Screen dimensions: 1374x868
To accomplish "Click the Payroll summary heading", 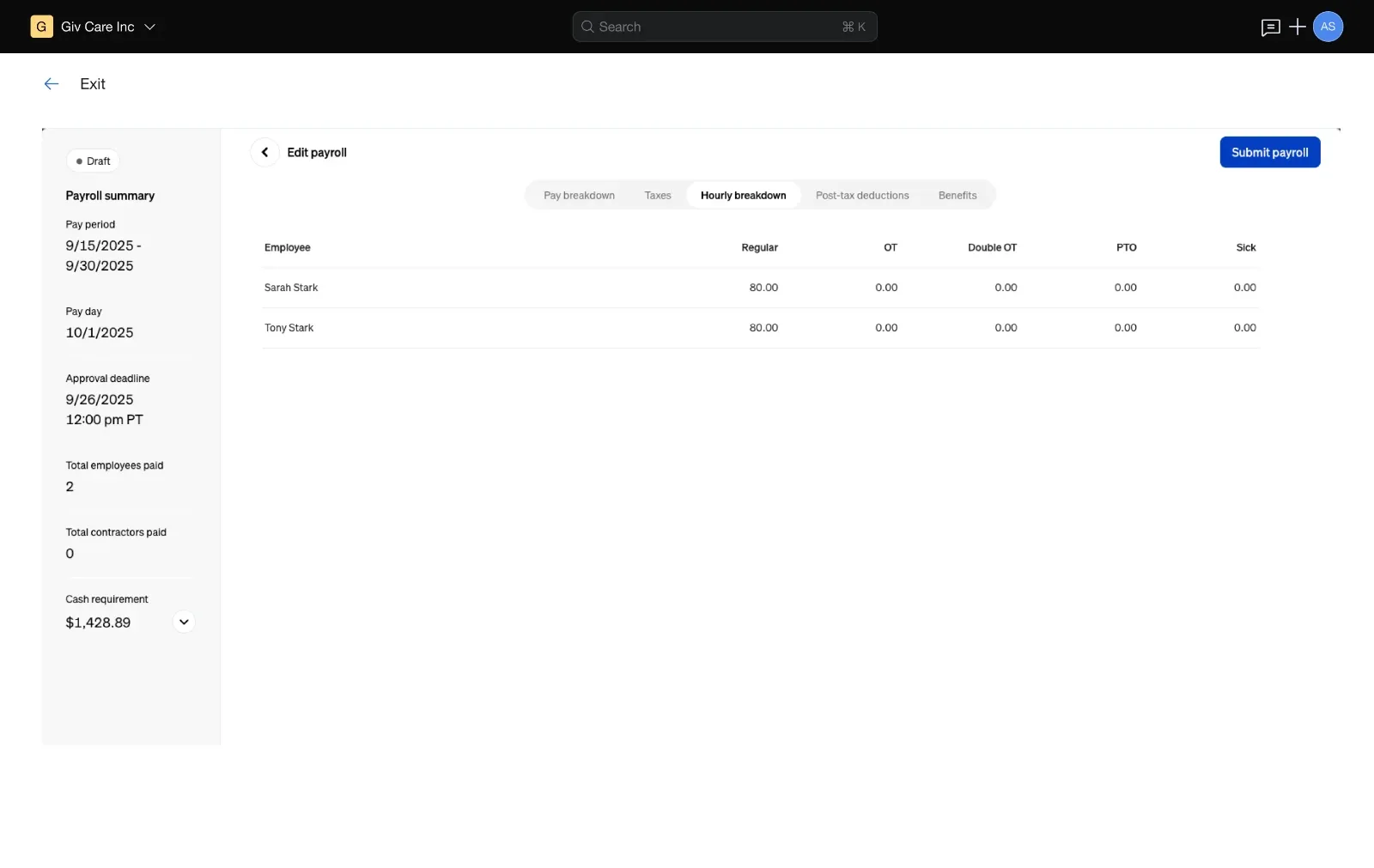I will tap(110, 196).
